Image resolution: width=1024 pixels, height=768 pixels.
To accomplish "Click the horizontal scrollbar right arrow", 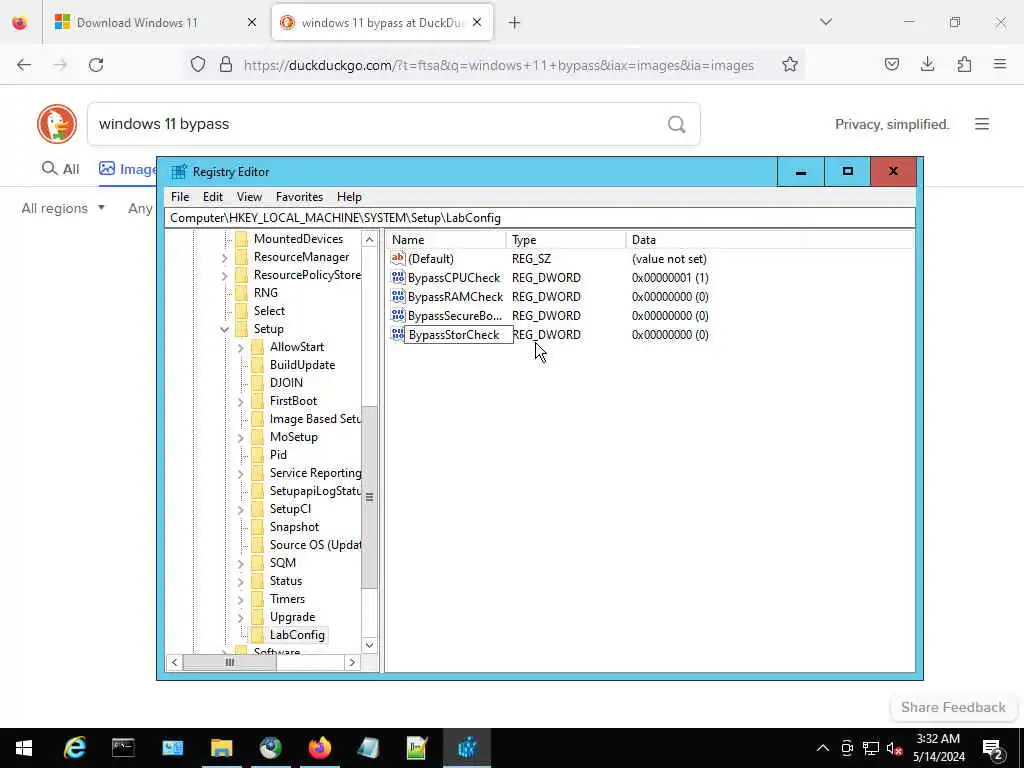I will tap(352, 662).
